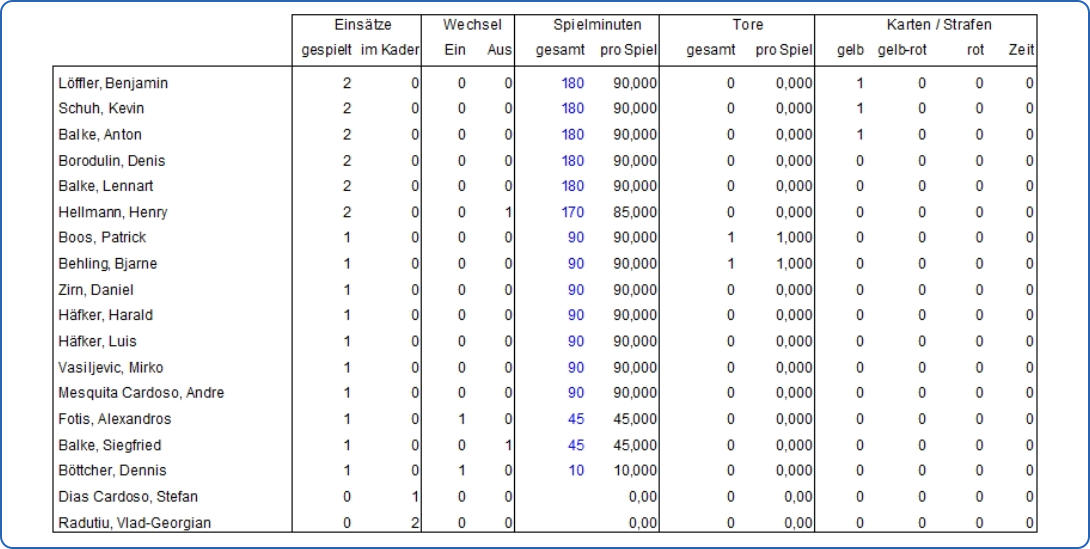Viewport: 1090px width, 549px height.
Task: Select Radutiu, Vlad-Georgian
Action: [135, 523]
